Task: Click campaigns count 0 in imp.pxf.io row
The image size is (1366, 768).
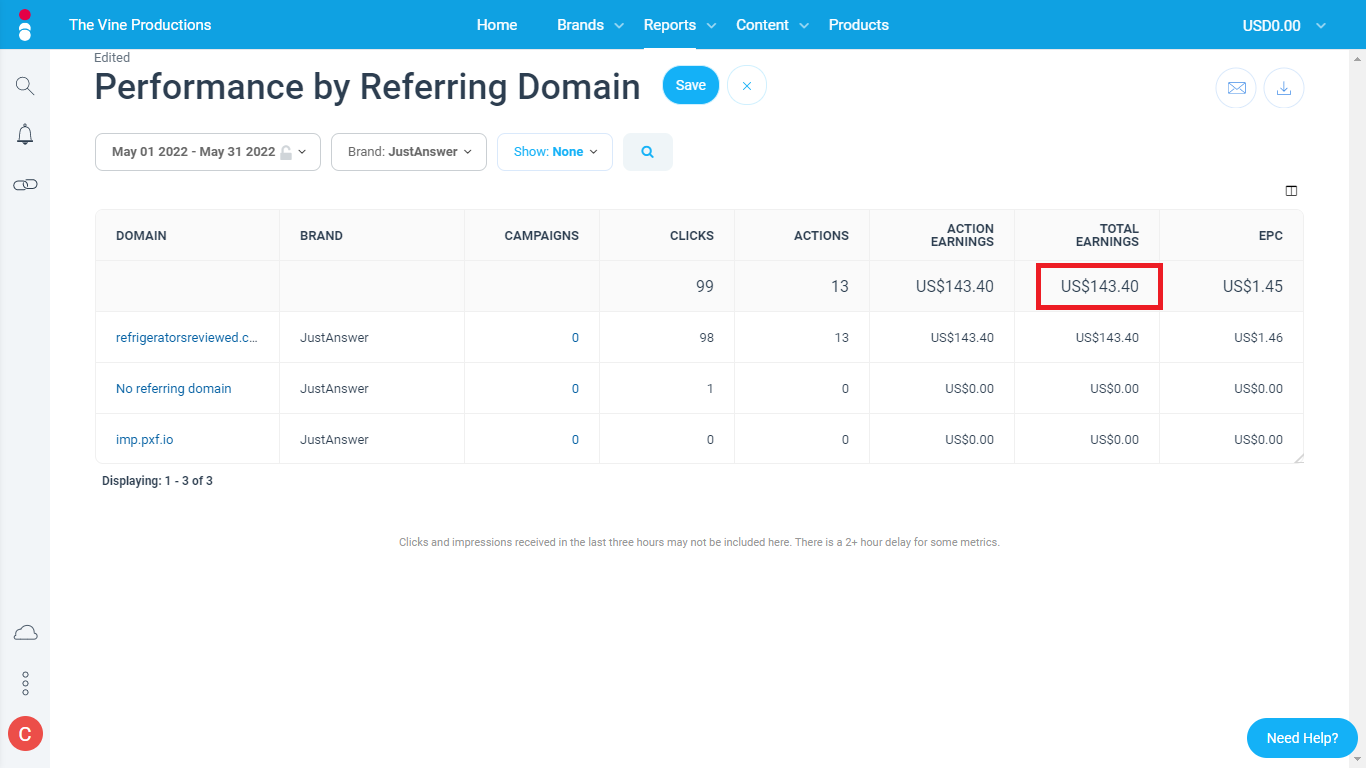Action: click(x=575, y=440)
